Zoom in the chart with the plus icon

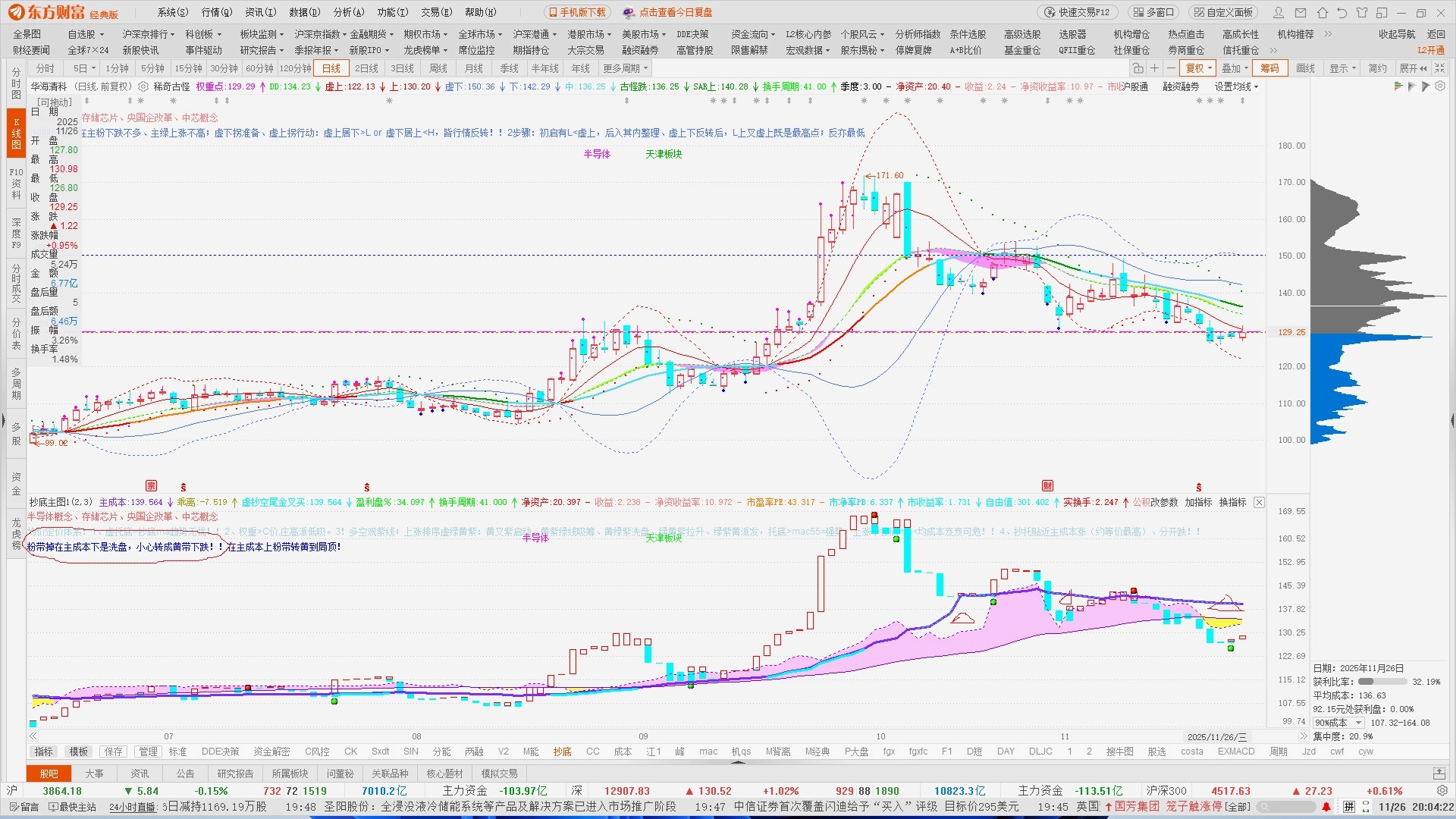coord(1154,68)
